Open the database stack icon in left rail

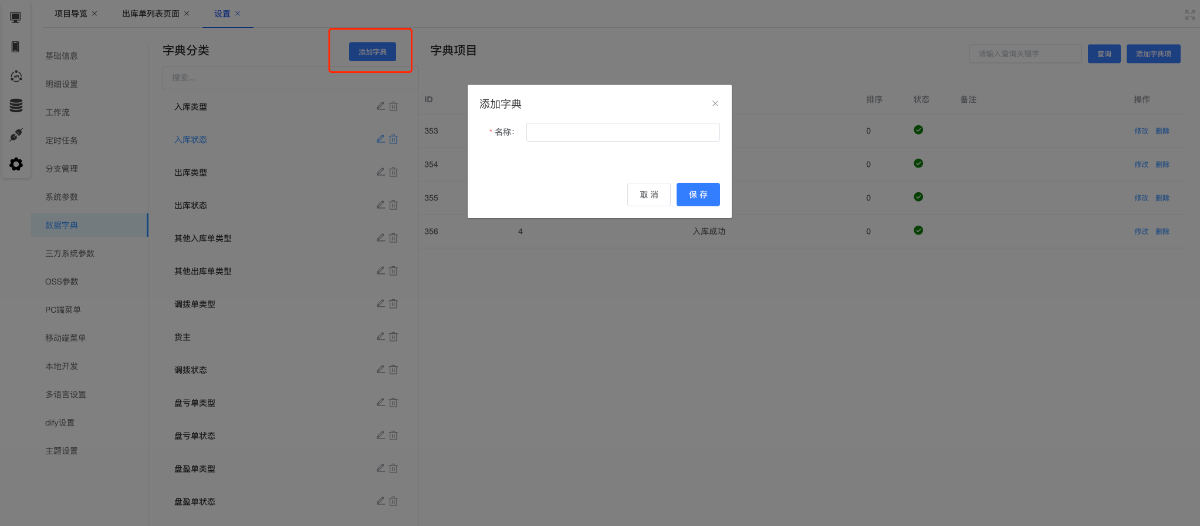coord(15,105)
